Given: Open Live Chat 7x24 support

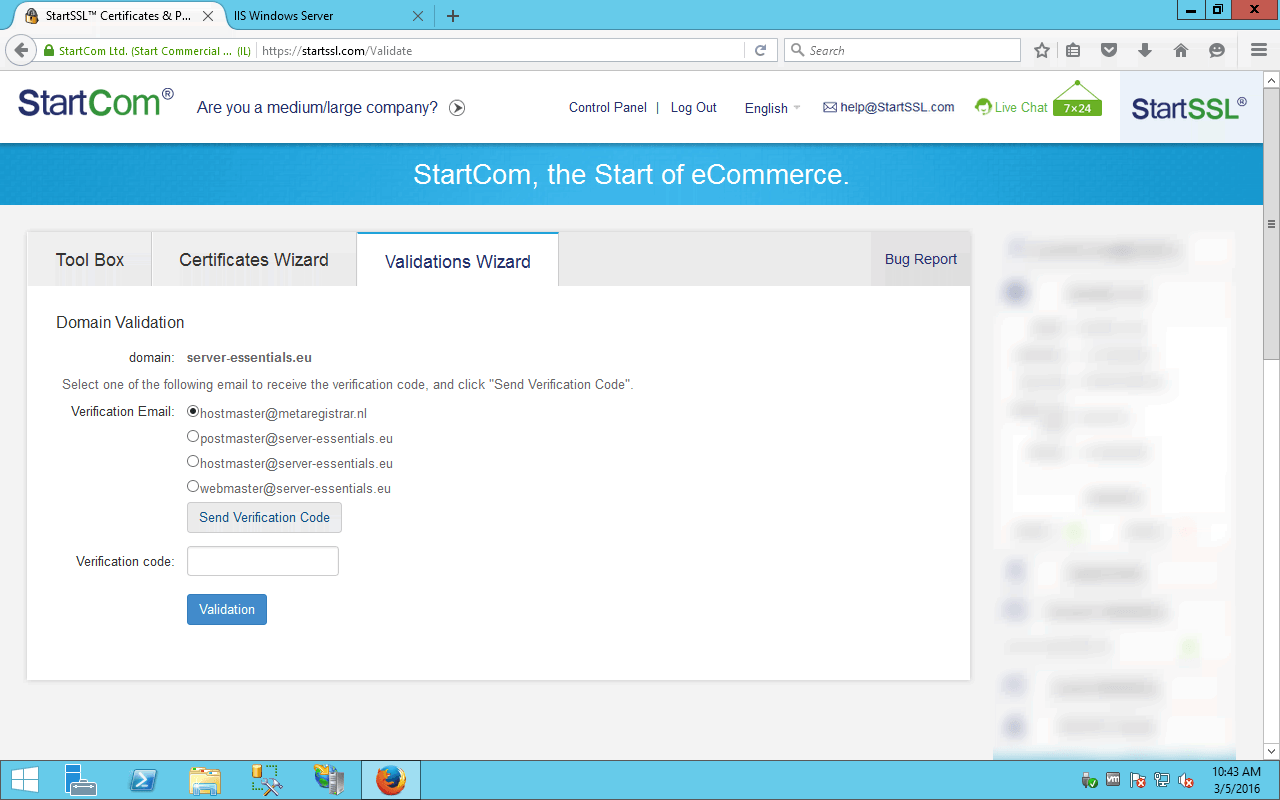Looking at the screenshot, I should point(1038,101).
